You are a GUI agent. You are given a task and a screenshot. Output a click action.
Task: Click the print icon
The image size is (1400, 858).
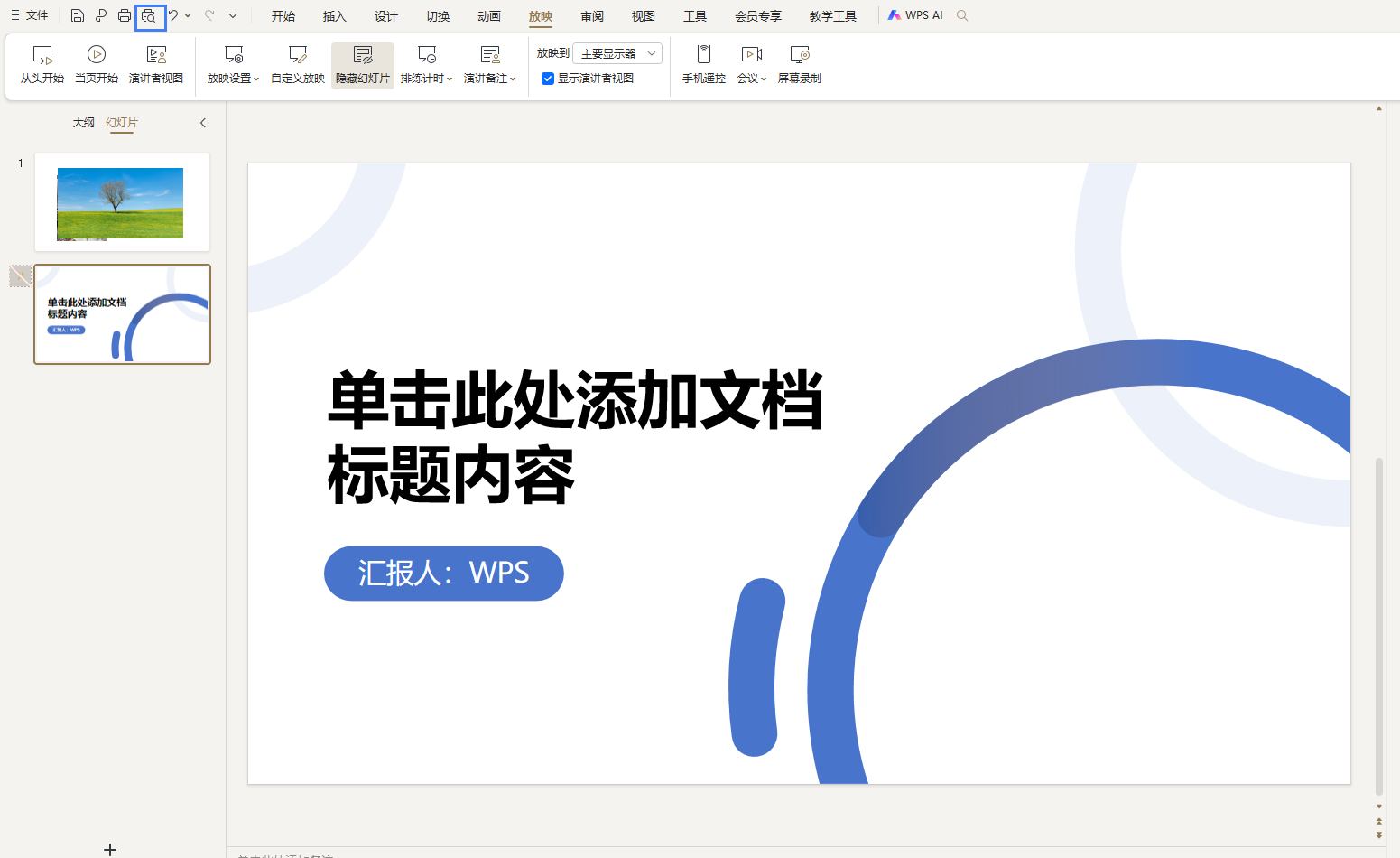pyautogui.click(x=125, y=15)
